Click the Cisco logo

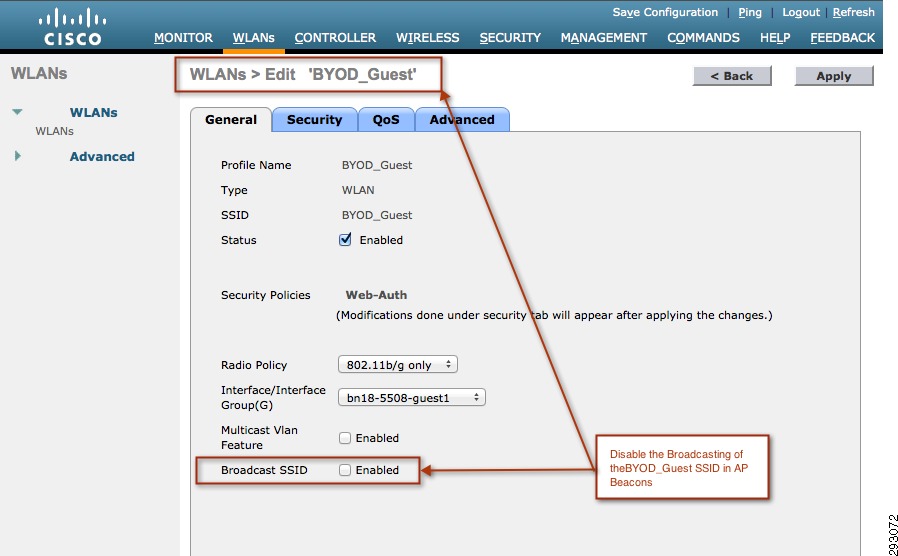point(72,27)
